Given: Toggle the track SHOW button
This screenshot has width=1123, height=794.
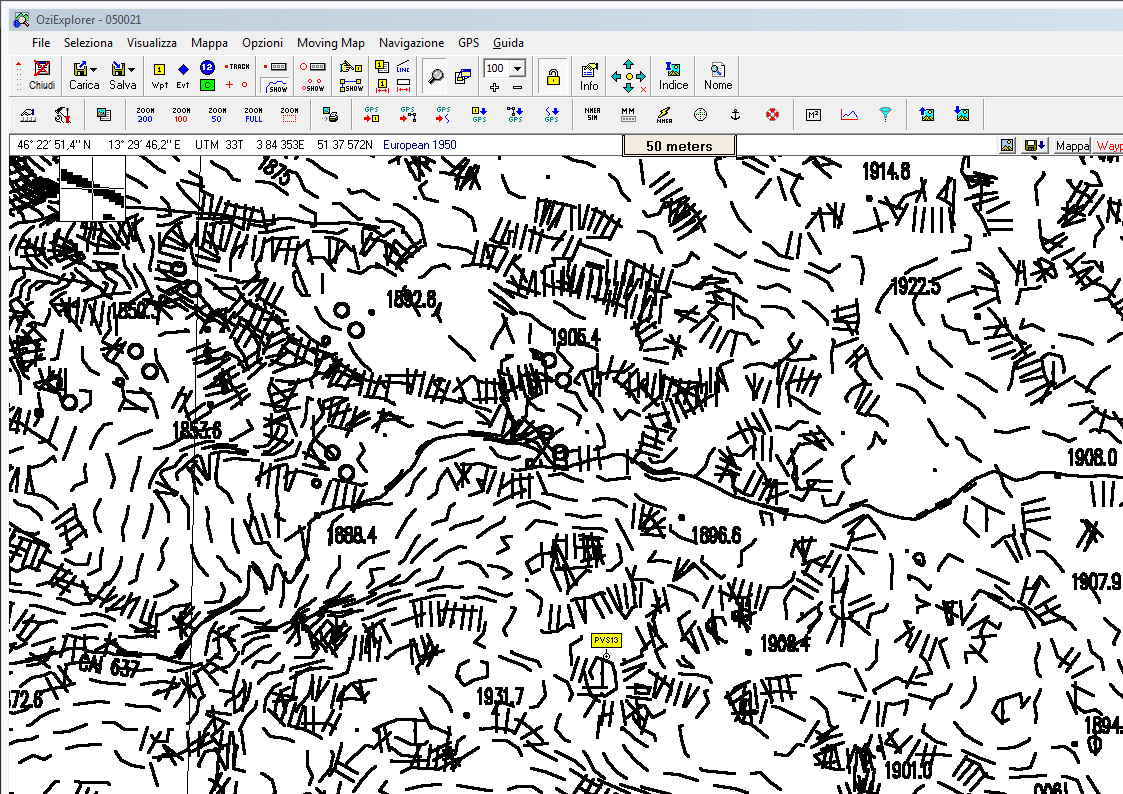Looking at the screenshot, I should click(x=277, y=86).
